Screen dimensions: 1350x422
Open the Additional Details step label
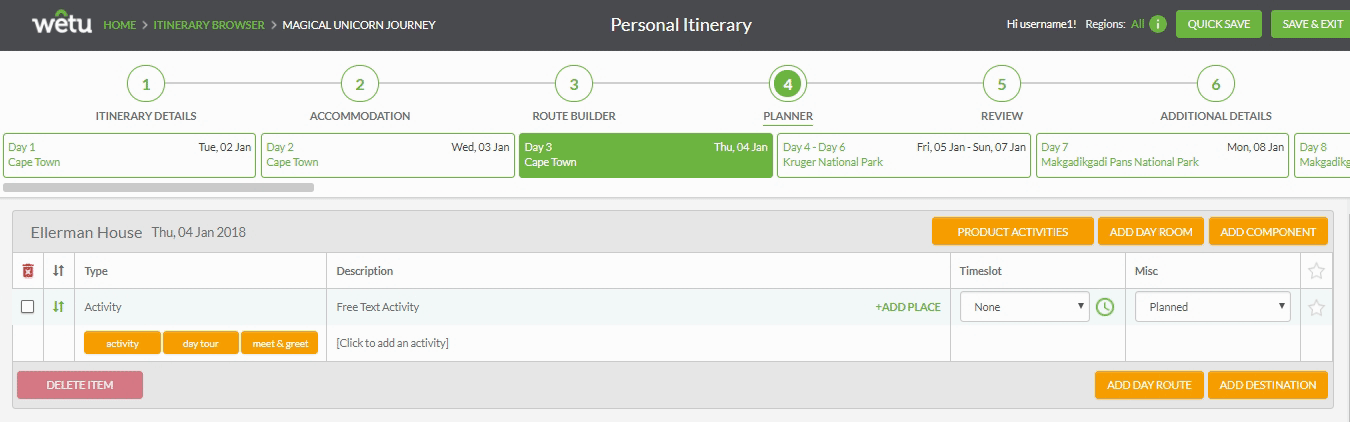(x=1216, y=116)
